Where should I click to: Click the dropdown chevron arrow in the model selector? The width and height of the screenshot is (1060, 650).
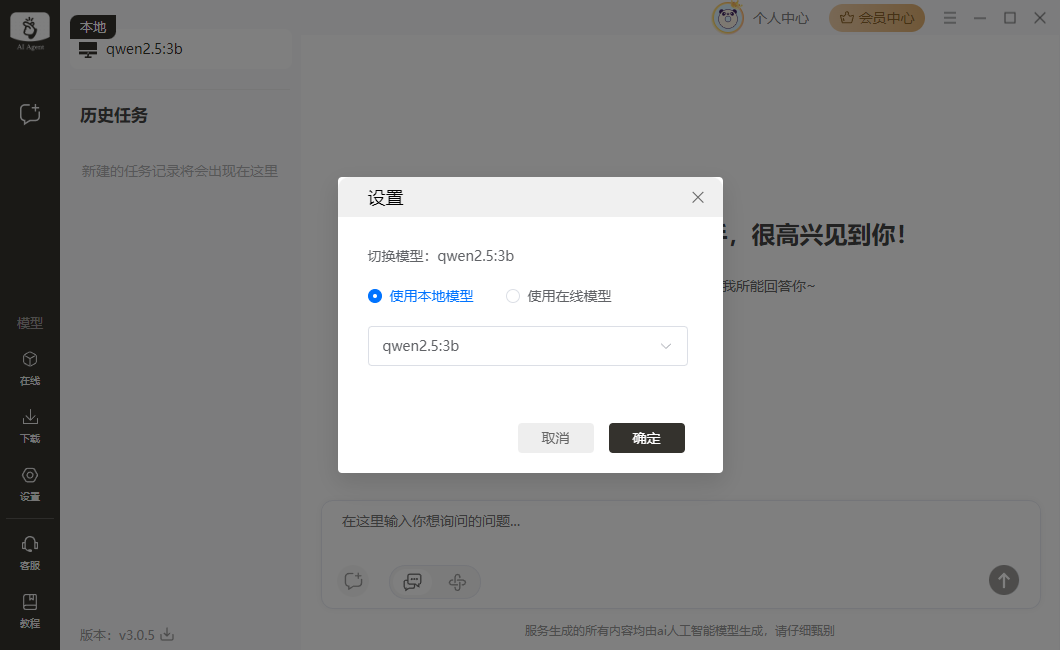point(666,346)
